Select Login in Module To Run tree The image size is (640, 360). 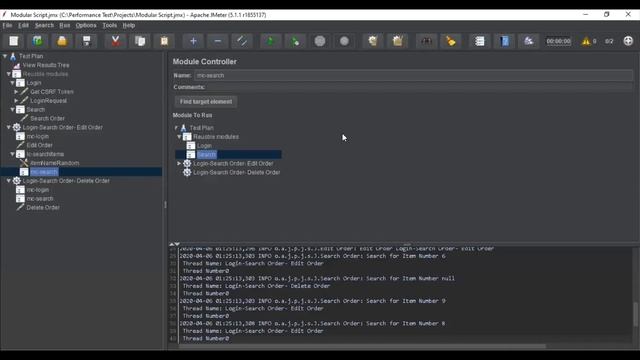tap(204, 146)
